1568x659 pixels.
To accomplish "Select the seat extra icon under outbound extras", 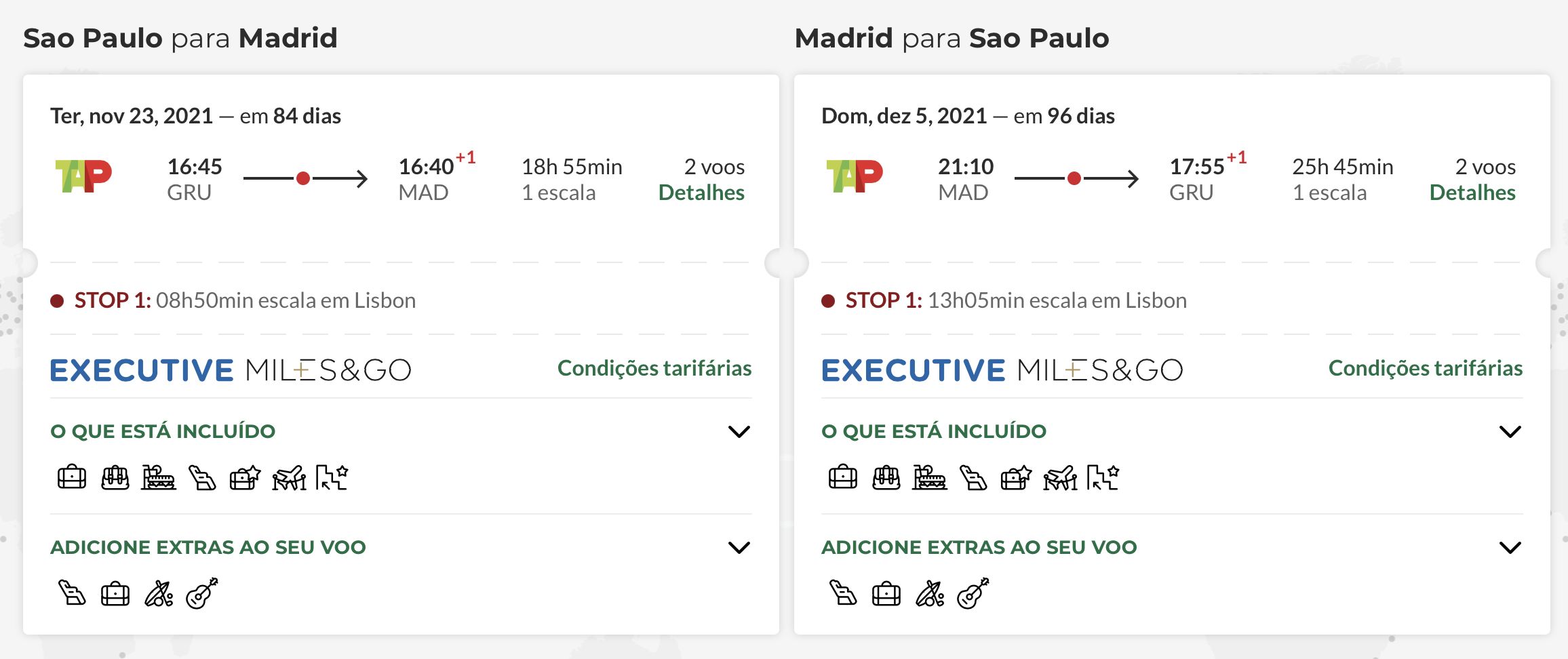I will 72,593.
